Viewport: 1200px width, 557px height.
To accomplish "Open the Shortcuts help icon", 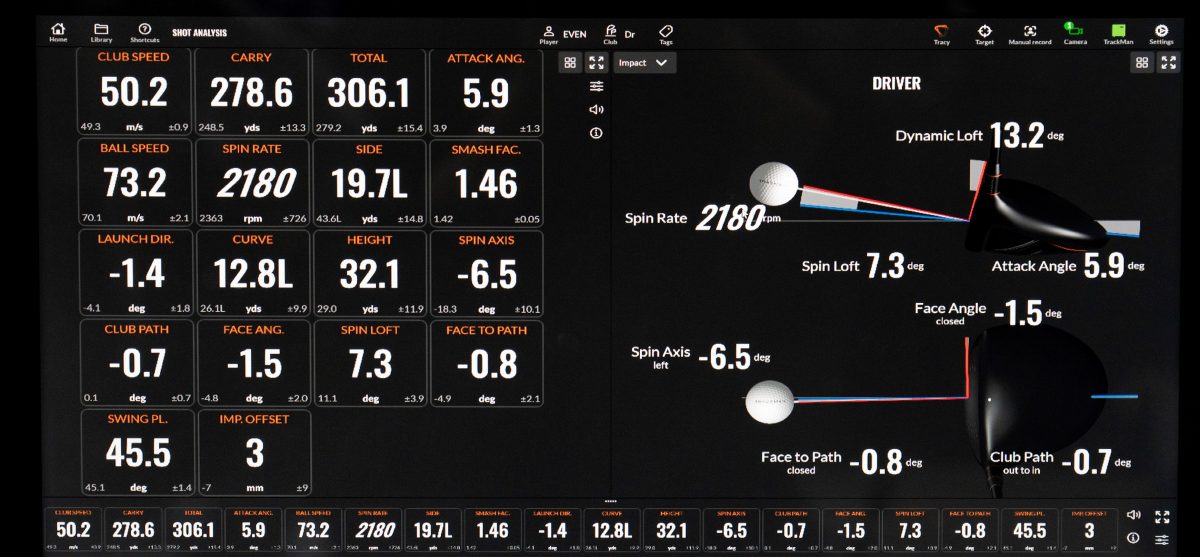I will click(144, 32).
